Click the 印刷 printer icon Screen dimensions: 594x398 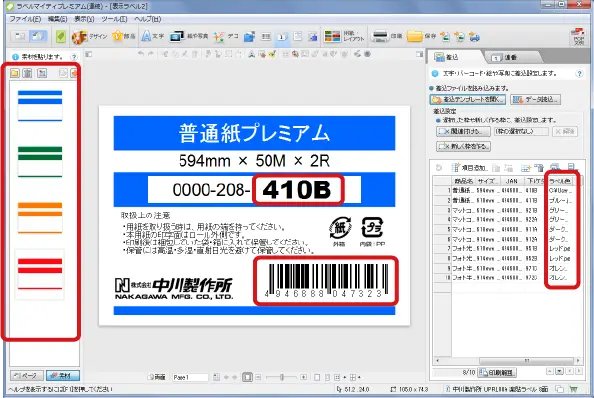380,36
